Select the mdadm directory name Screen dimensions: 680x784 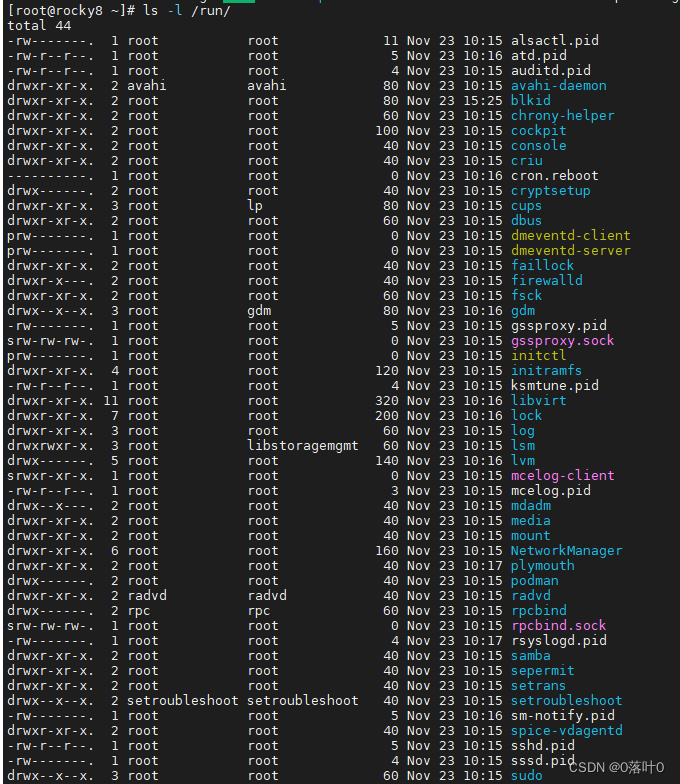(x=530, y=506)
